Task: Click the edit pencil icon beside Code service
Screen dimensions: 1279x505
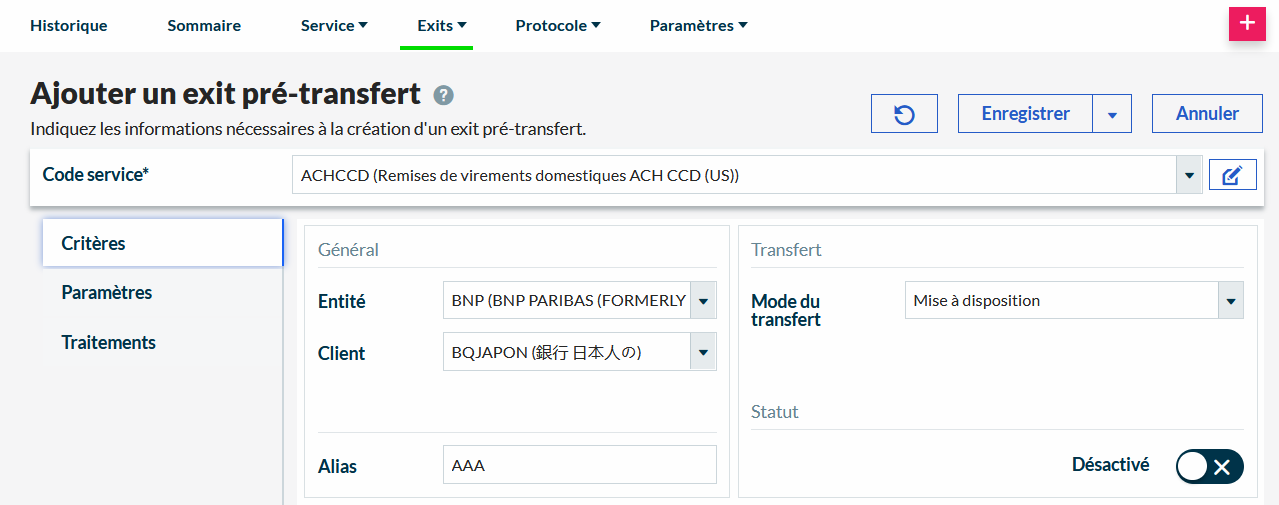Action: click(1232, 176)
